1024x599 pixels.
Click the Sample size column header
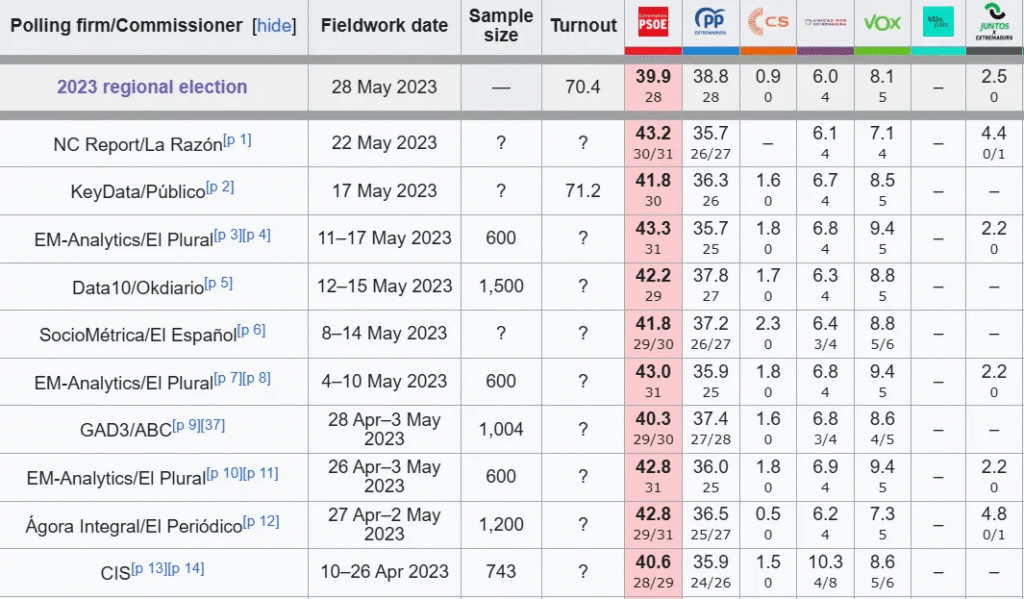pos(501,26)
